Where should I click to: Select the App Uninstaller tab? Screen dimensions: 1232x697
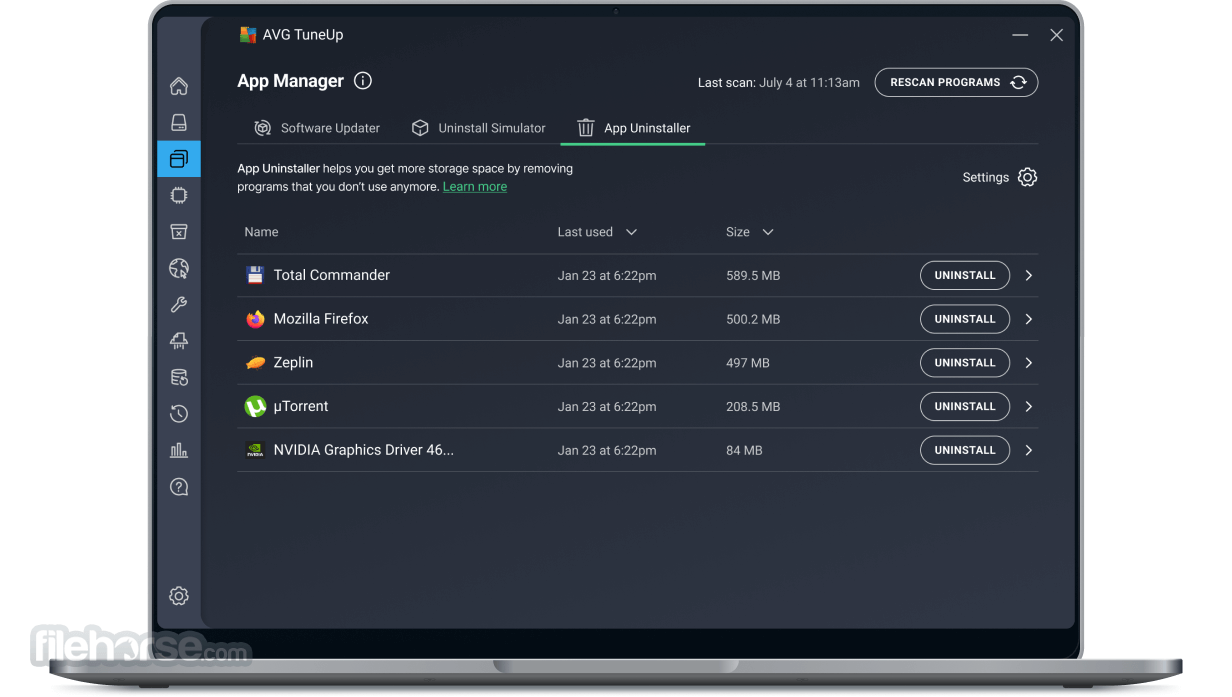(x=634, y=128)
